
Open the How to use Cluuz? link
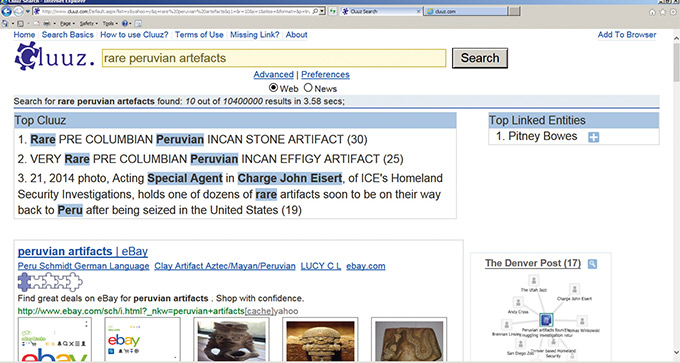pyautogui.click(x=134, y=35)
